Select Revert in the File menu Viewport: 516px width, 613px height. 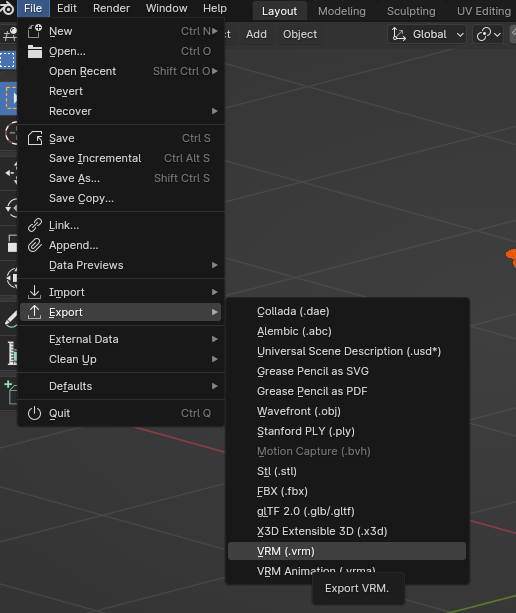pyautogui.click(x=121, y=91)
